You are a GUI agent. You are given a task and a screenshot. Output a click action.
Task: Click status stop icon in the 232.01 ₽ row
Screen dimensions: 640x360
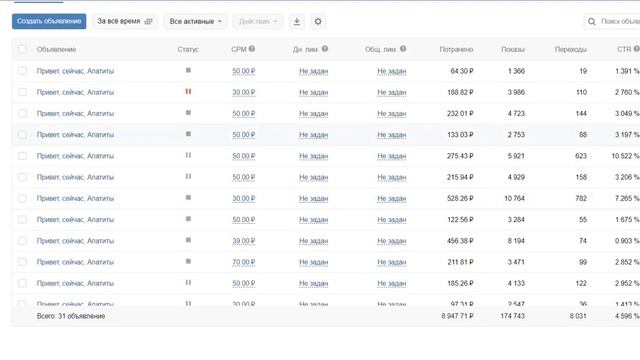(x=188, y=113)
